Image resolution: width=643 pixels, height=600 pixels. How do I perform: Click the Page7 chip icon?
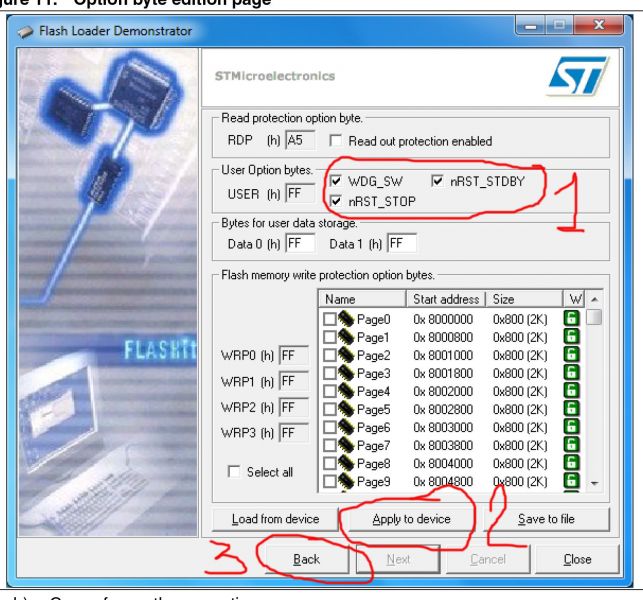point(346,445)
